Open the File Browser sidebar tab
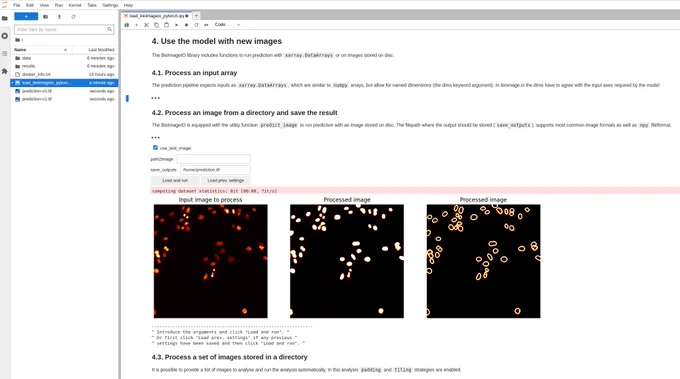Screen dimensions: 680x379 [5, 18]
